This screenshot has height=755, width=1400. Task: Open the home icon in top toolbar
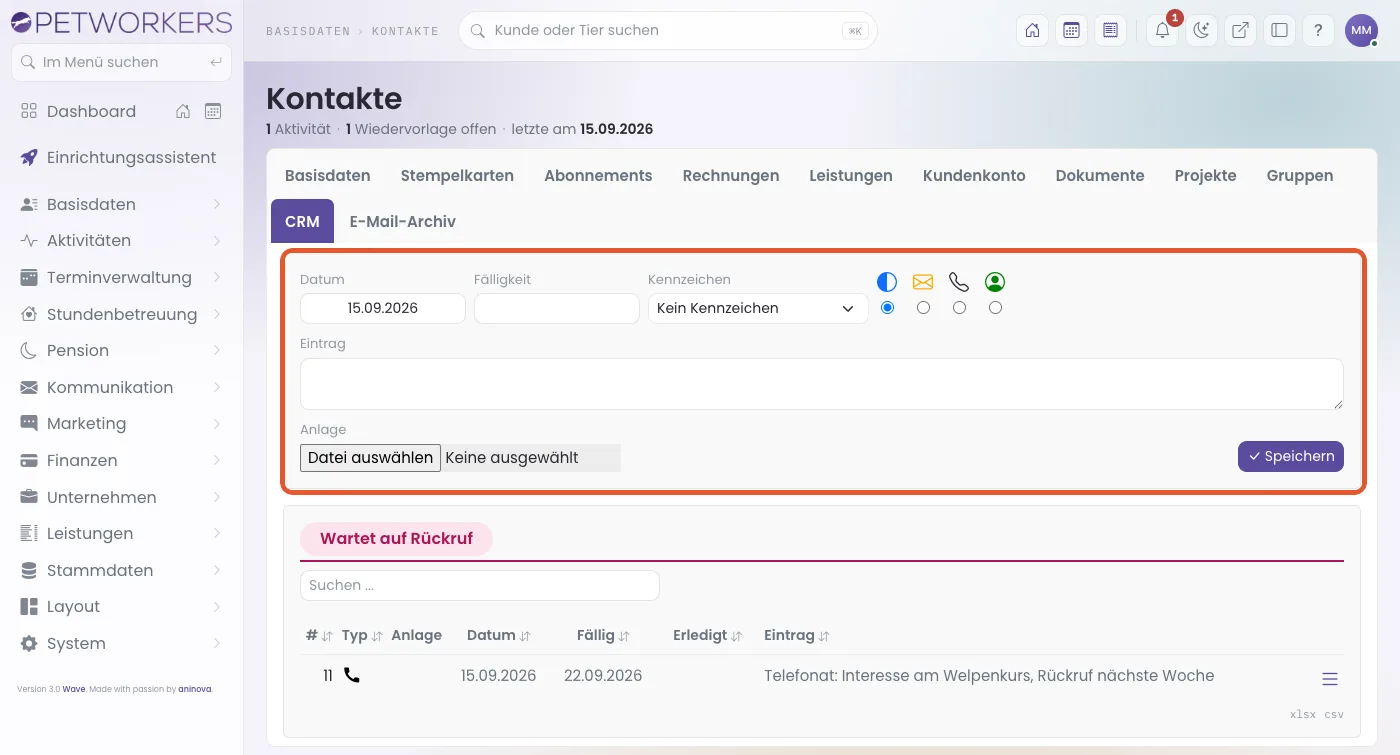(1032, 30)
